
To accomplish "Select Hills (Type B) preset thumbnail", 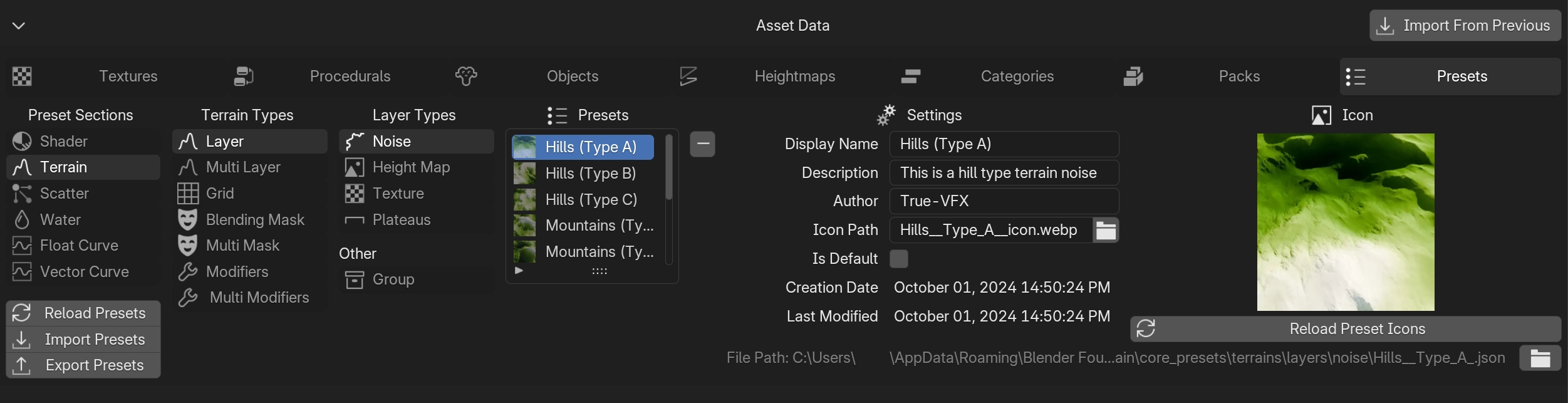I will coord(525,174).
